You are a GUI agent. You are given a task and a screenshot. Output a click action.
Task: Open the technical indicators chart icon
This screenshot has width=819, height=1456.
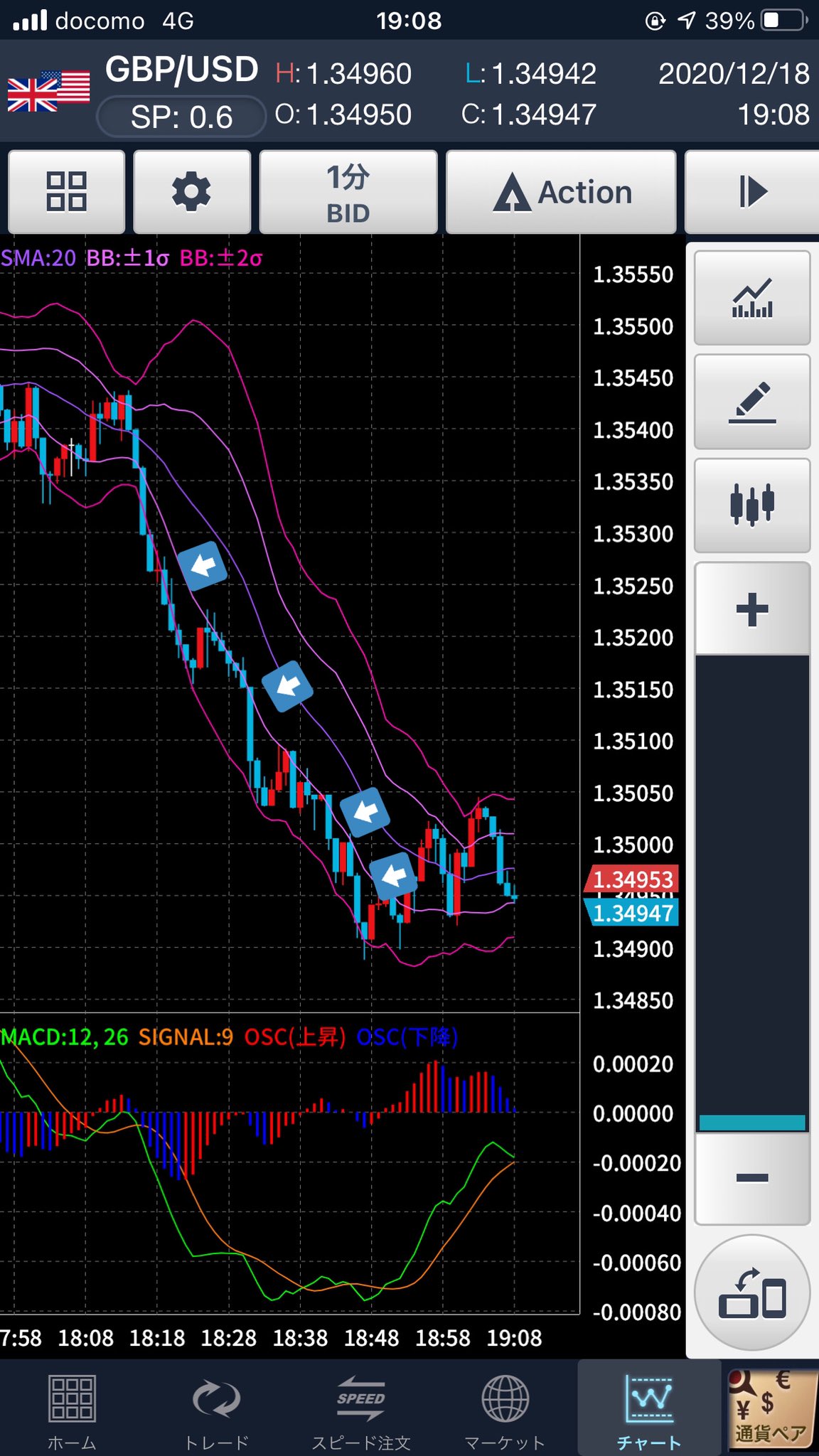752,298
